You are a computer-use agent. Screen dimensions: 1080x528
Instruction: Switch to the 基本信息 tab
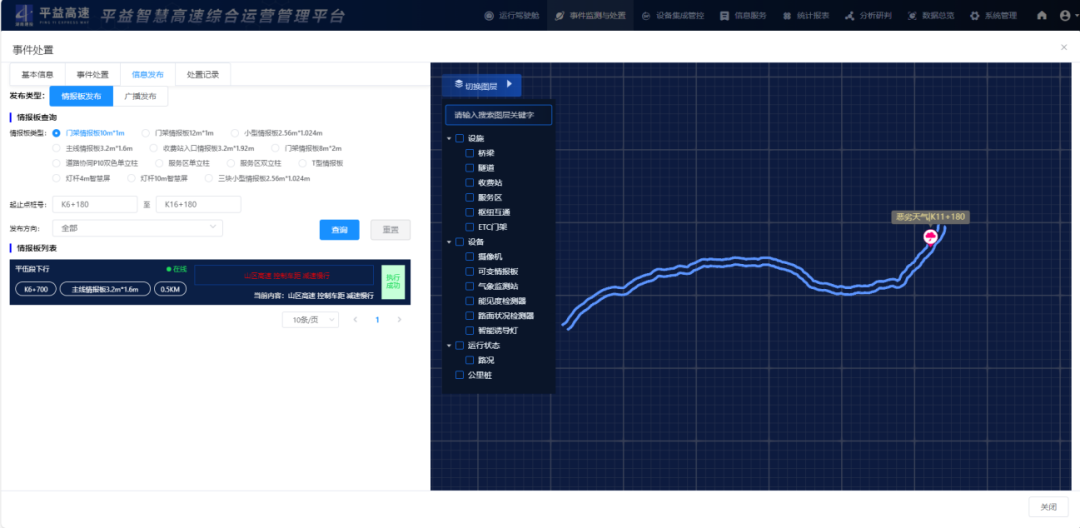(38, 75)
